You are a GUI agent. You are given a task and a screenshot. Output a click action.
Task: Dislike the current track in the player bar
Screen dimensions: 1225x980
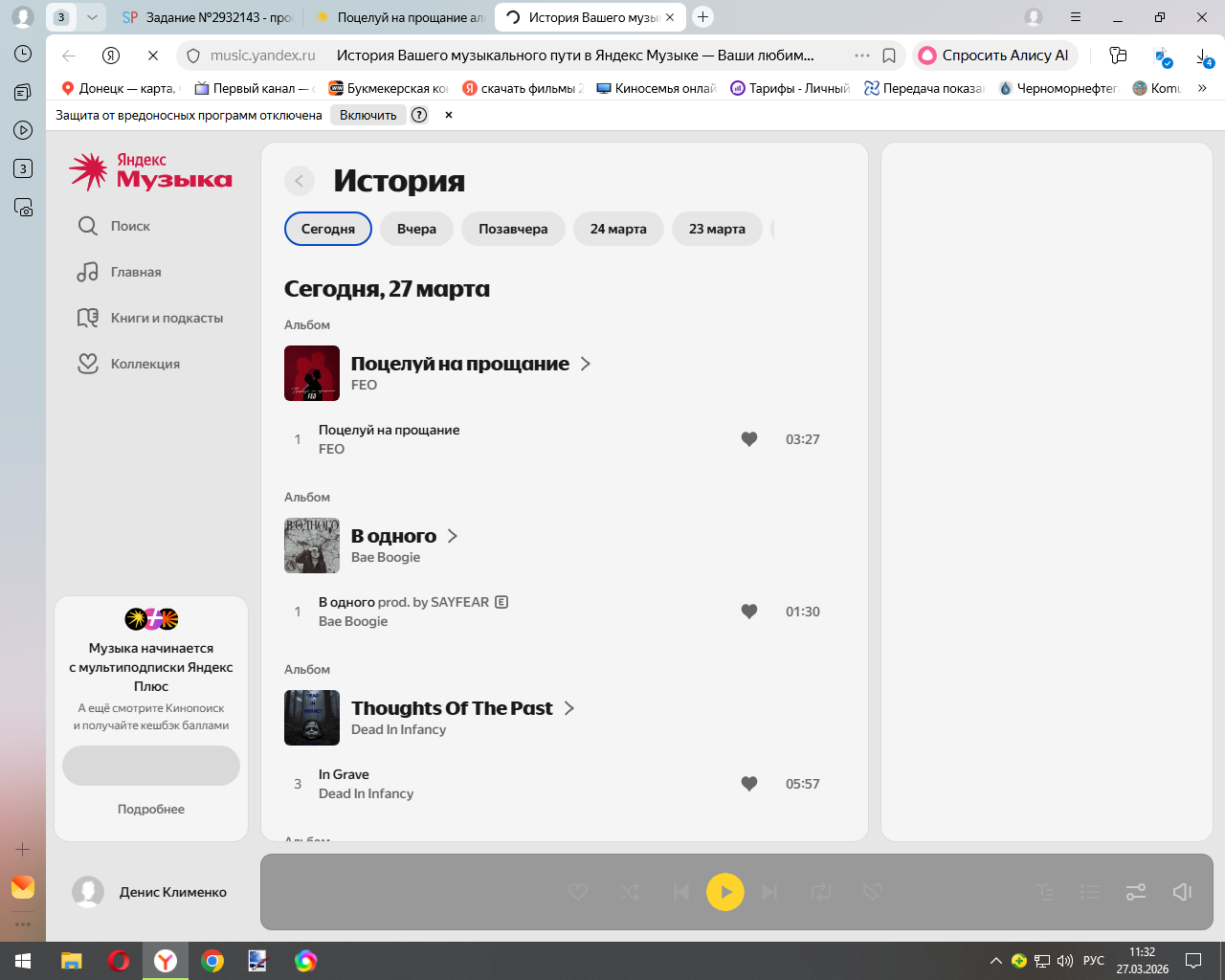(872, 892)
